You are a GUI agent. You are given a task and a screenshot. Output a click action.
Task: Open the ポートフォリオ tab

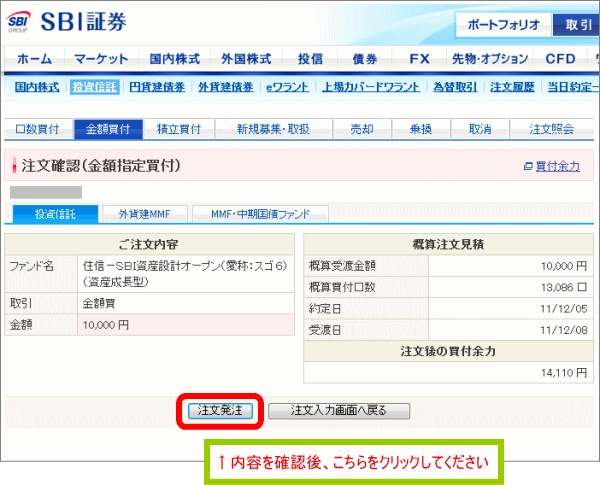click(x=503, y=25)
